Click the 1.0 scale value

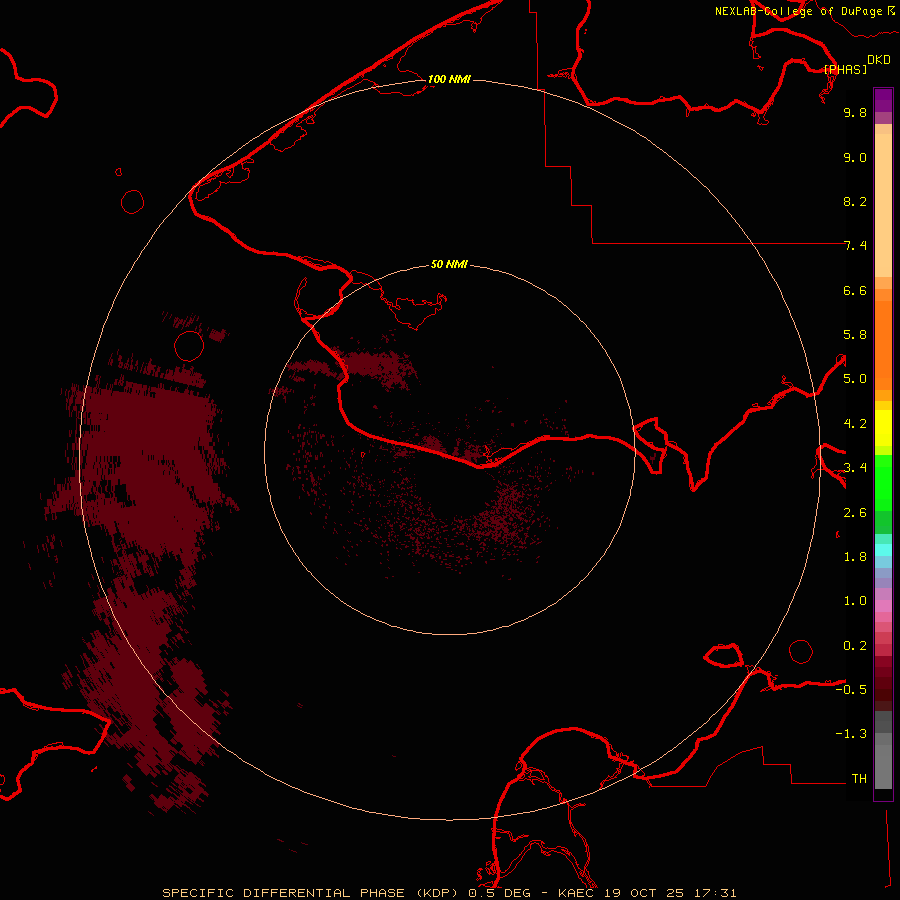pyautogui.click(x=855, y=601)
